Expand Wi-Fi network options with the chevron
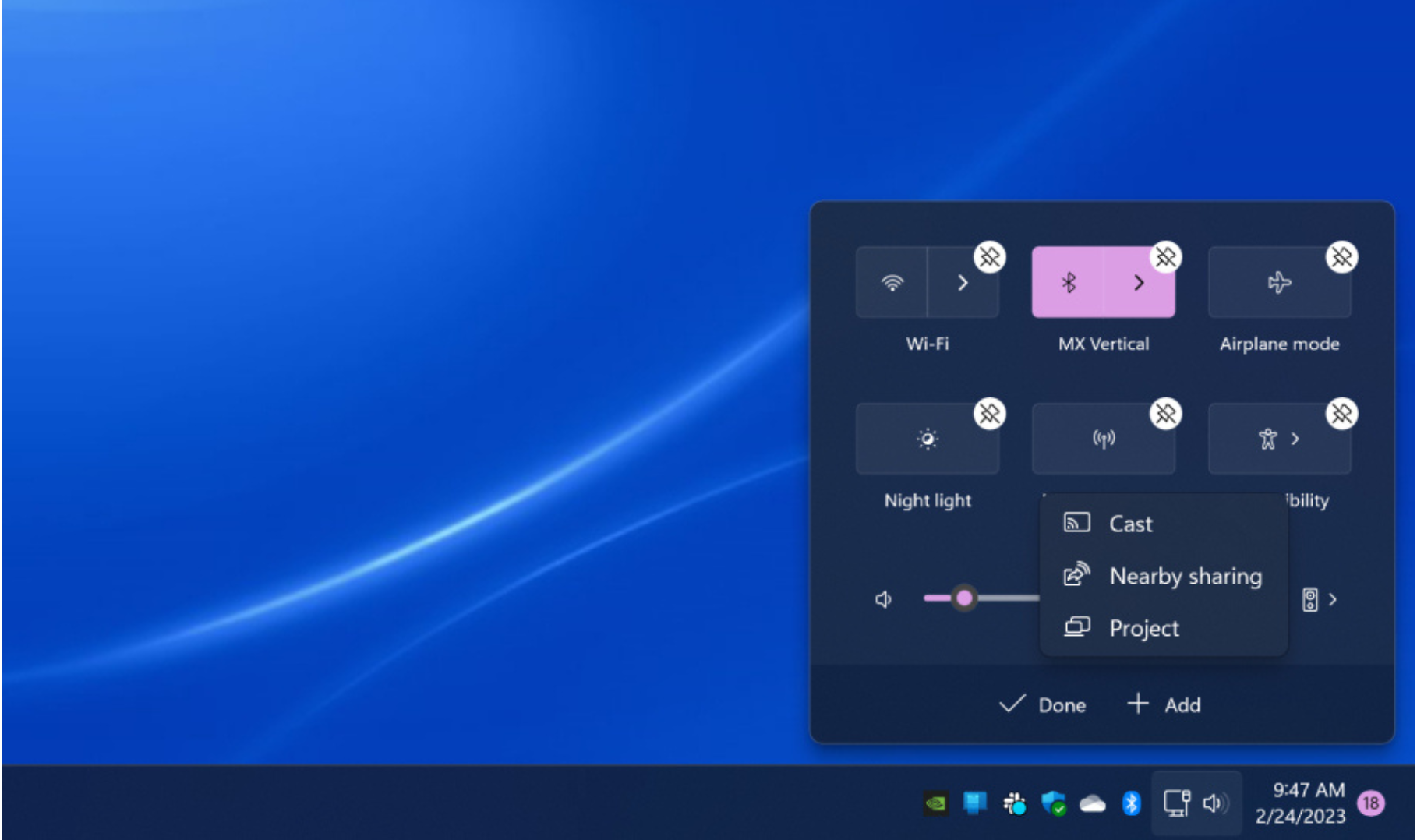The height and width of the screenshot is (840, 1417). [963, 282]
